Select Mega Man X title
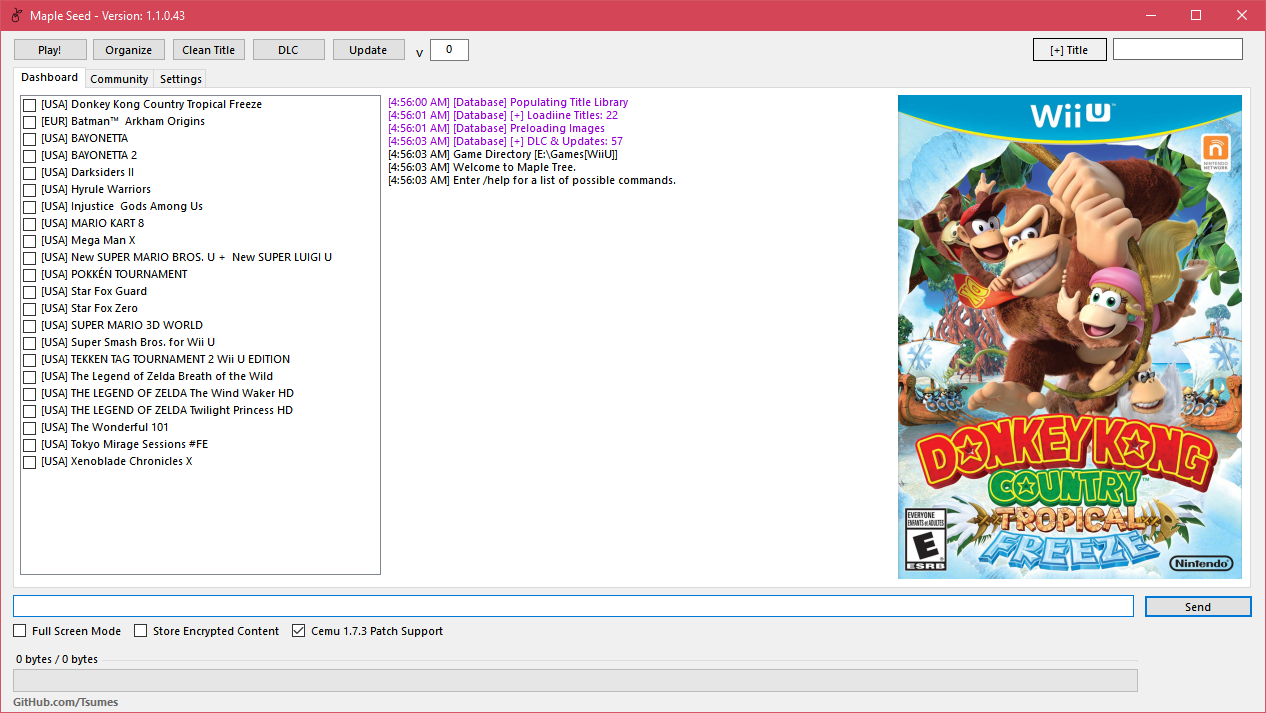Viewport: 1266px width, 713px height. click(x=88, y=241)
